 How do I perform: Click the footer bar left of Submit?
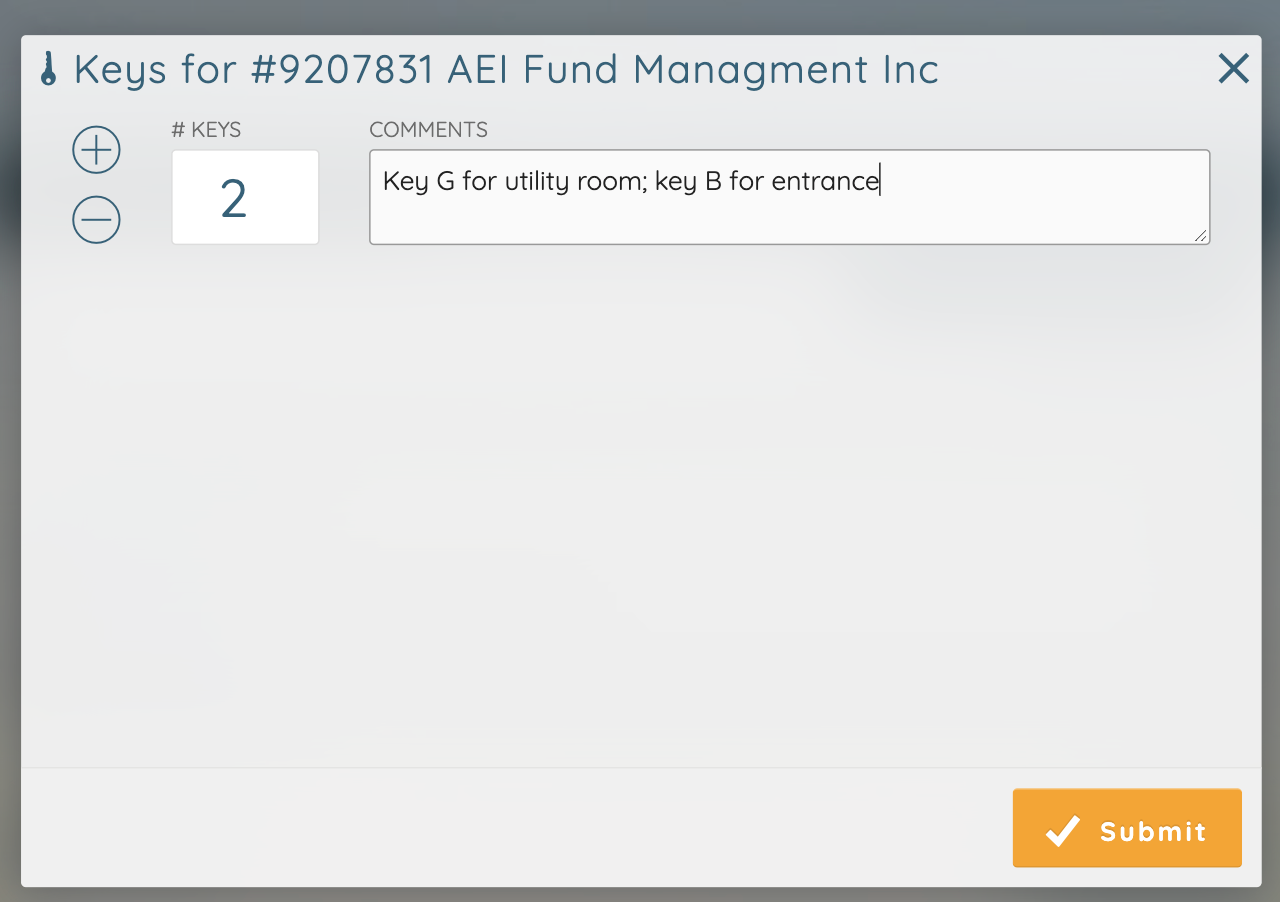pos(515,828)
